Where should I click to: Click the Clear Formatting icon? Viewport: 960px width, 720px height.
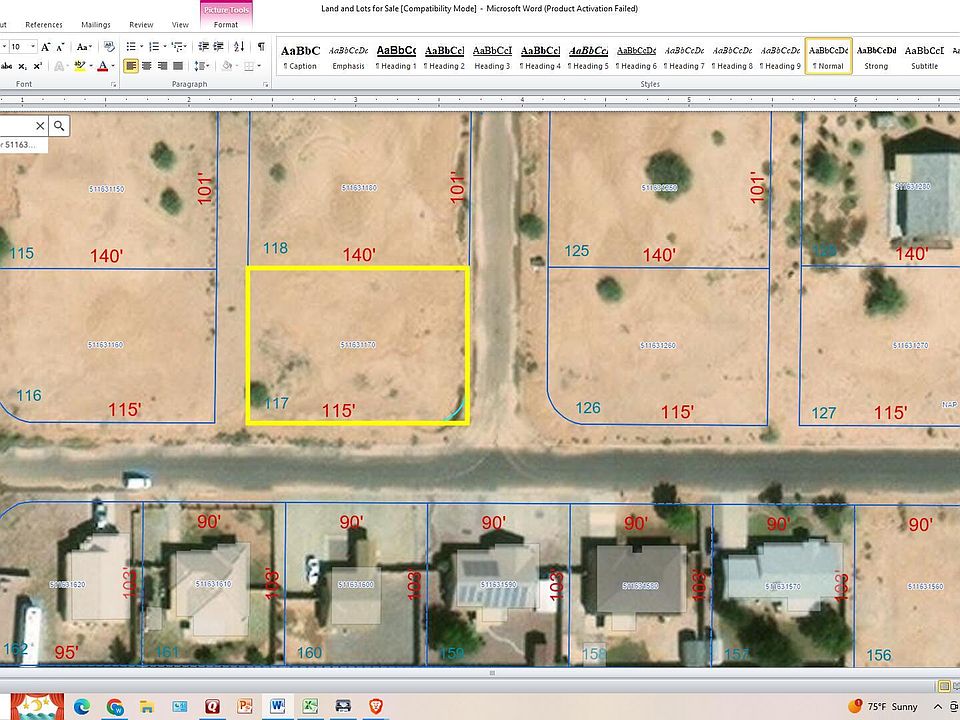coord(109,47)
